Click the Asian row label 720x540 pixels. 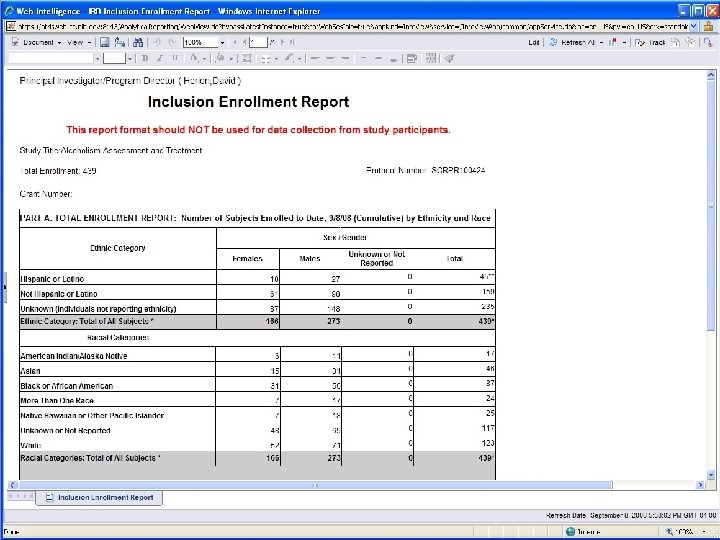30,371
